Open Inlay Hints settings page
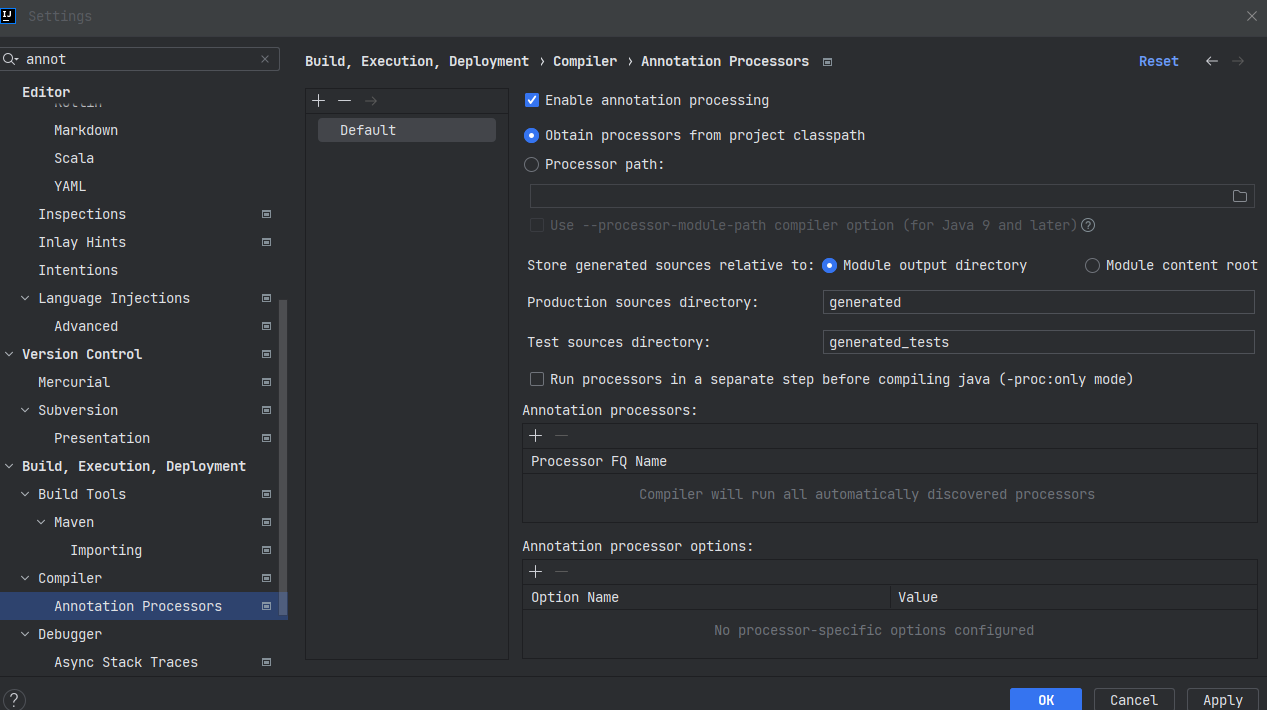This screenshot has height=710, width=1267. 82,242
